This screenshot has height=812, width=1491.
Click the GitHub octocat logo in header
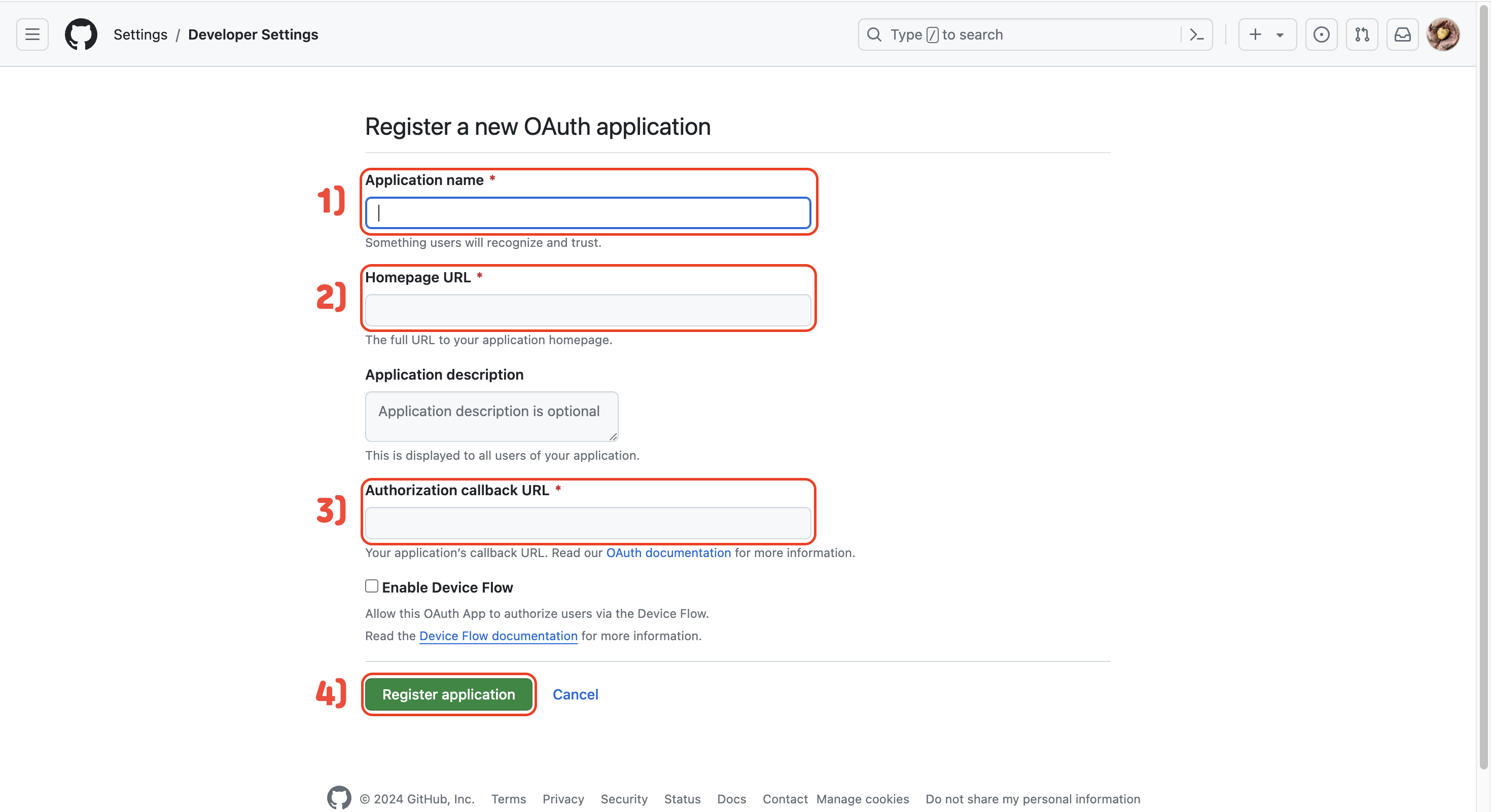[81, 34]
